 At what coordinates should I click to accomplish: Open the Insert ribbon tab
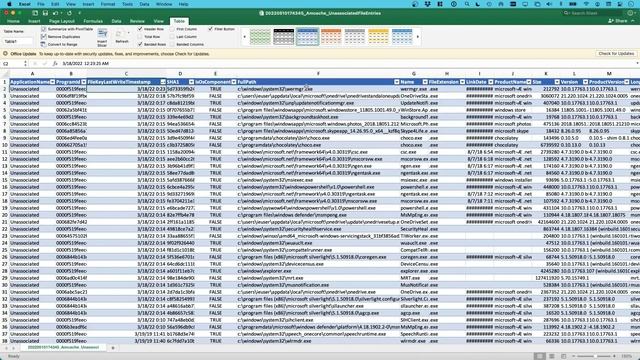34,21
